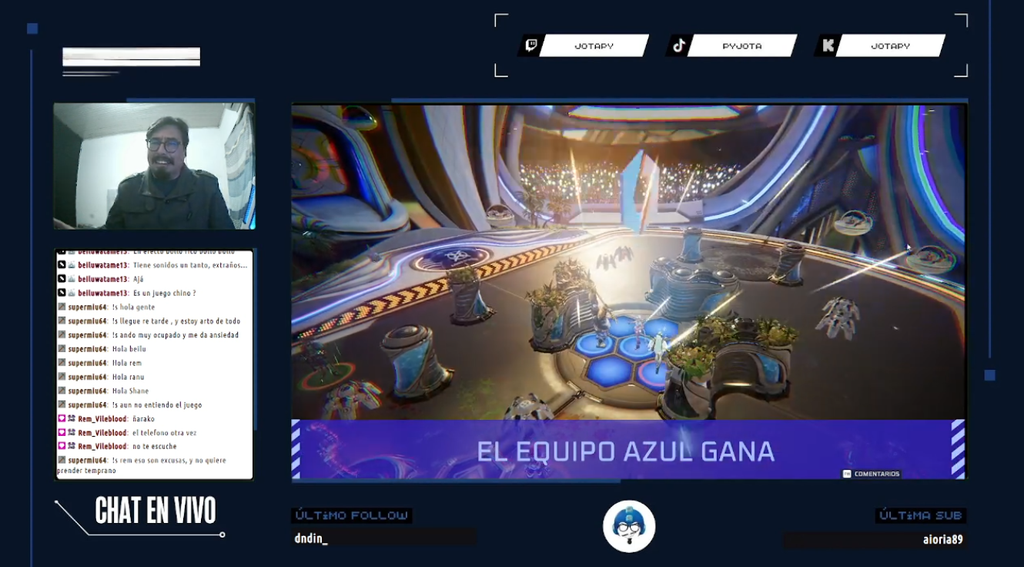Image resolution: width=1024 pixels, height=567 pixels.
Task: Click message 'no te escuche'
Action: pos(154,446)
